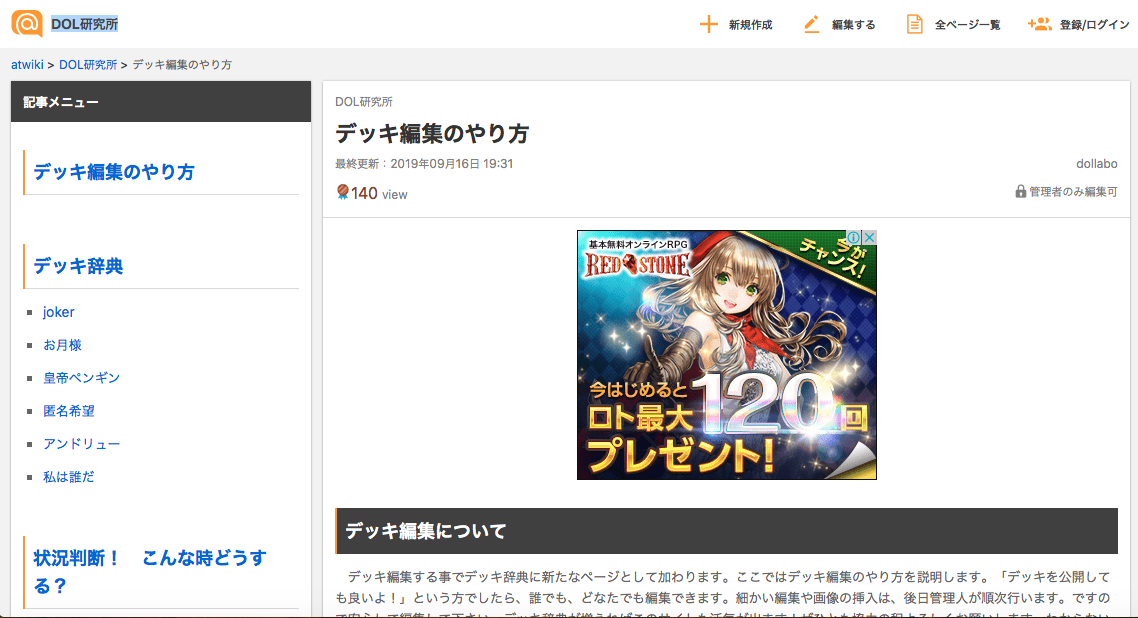Click the Red Stone advertisement image
The width and height of the screenshot is (1138, 618).
pos(726,355)
